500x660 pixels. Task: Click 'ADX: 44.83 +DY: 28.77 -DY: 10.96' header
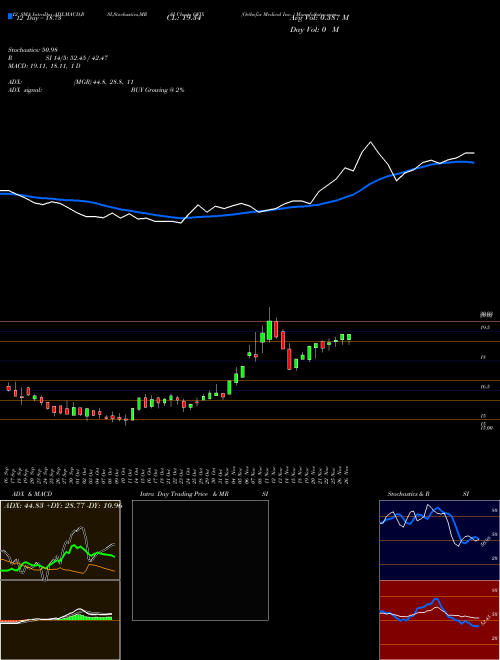click(63, 506)
